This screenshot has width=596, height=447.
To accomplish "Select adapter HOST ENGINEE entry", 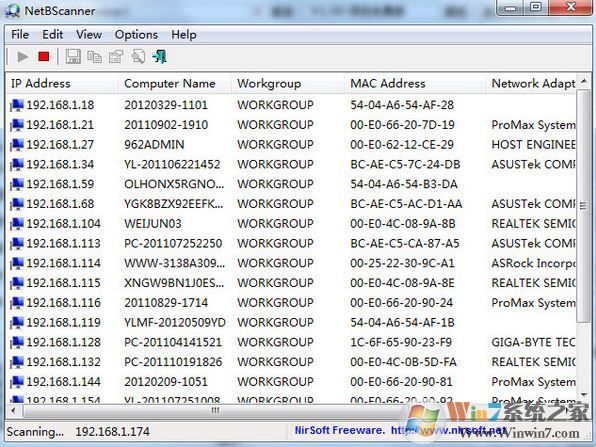I will (533, 144).
